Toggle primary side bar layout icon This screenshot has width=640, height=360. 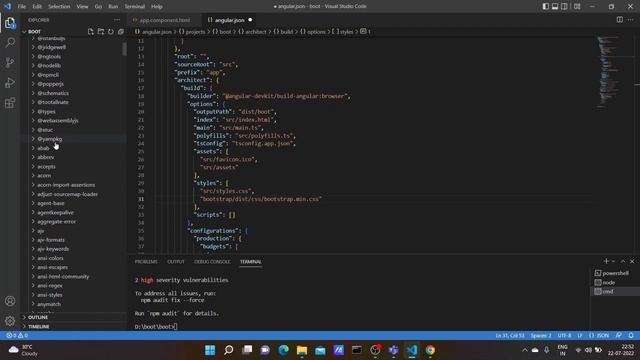(x=546, y=7)
